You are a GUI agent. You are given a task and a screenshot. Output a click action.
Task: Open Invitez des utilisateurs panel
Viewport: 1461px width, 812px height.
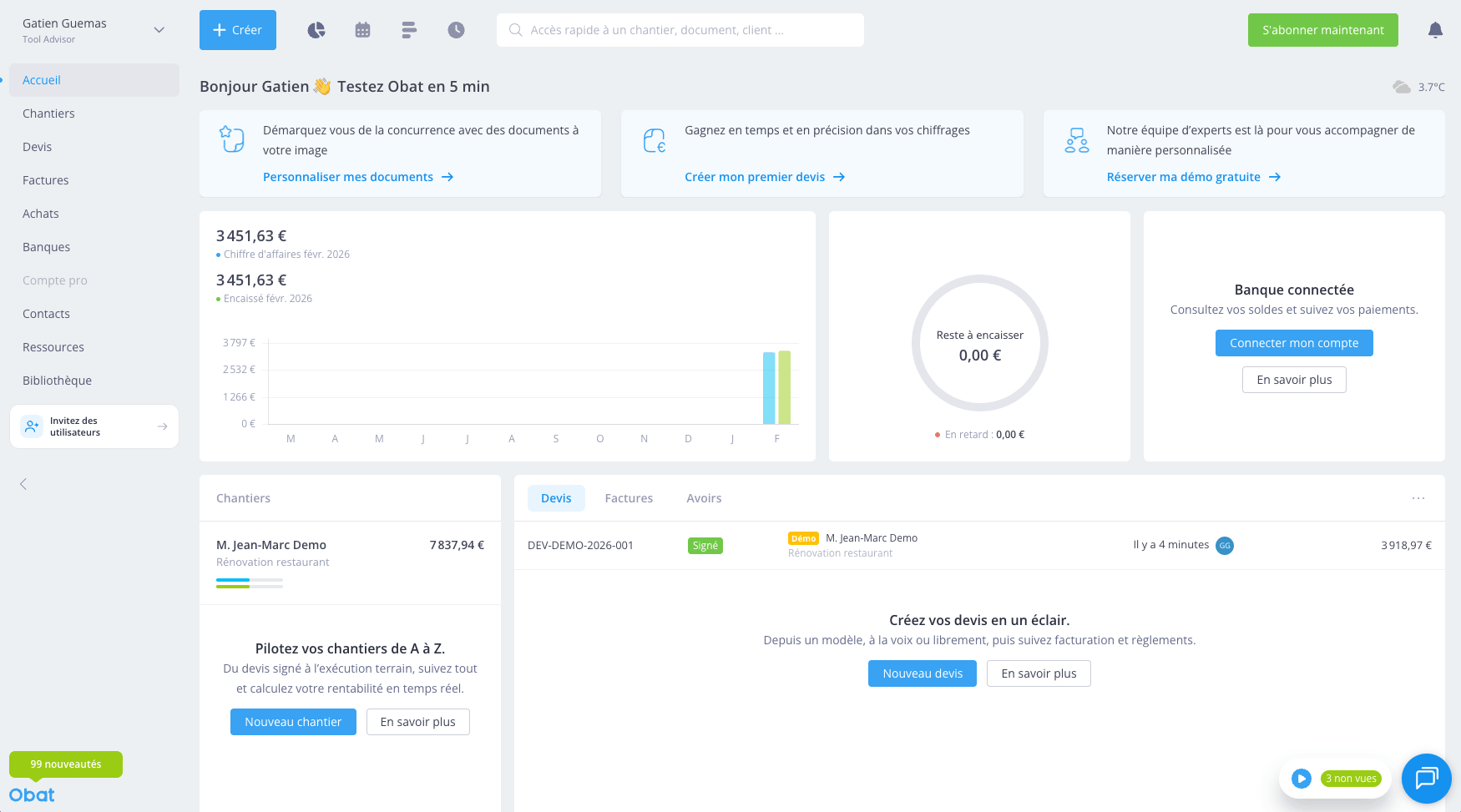point(94,426)
